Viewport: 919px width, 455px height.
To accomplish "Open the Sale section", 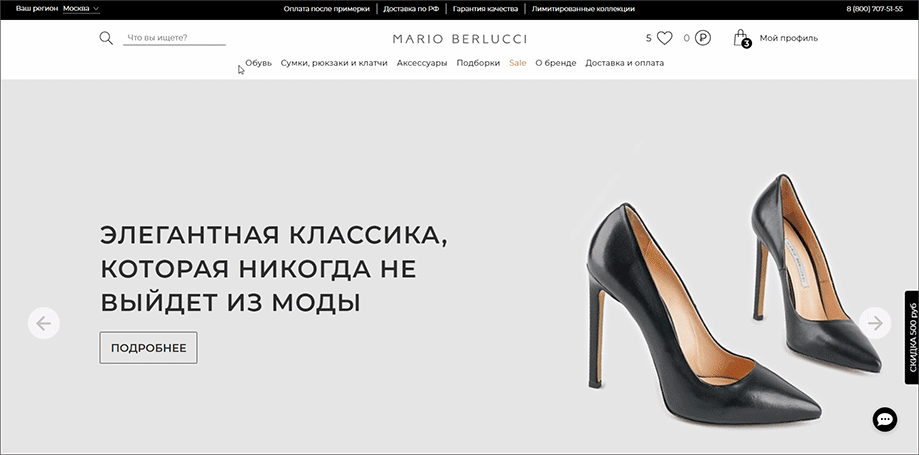I will (x=517, y=63).
